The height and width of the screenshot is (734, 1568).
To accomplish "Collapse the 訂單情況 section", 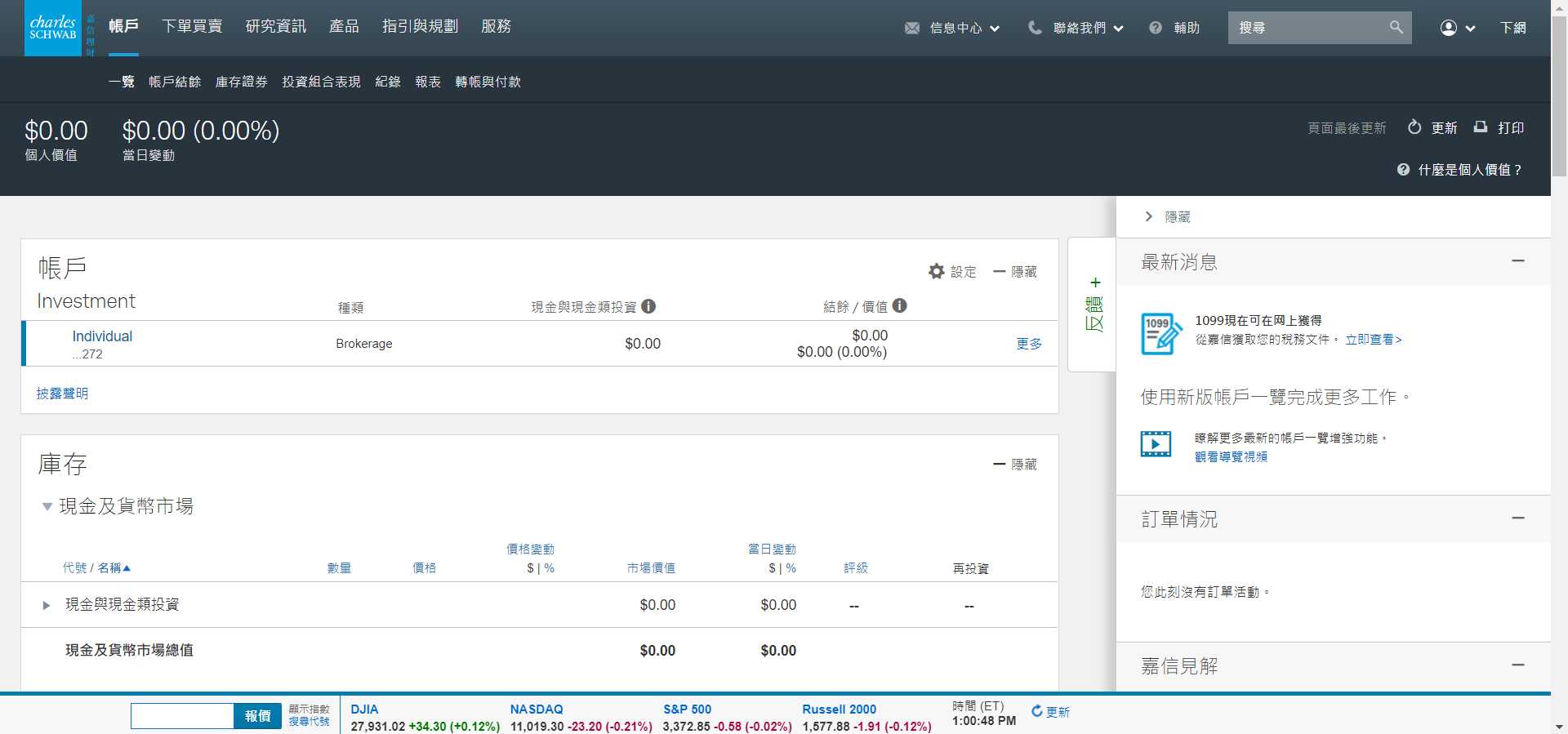I will pos(1517,518).
